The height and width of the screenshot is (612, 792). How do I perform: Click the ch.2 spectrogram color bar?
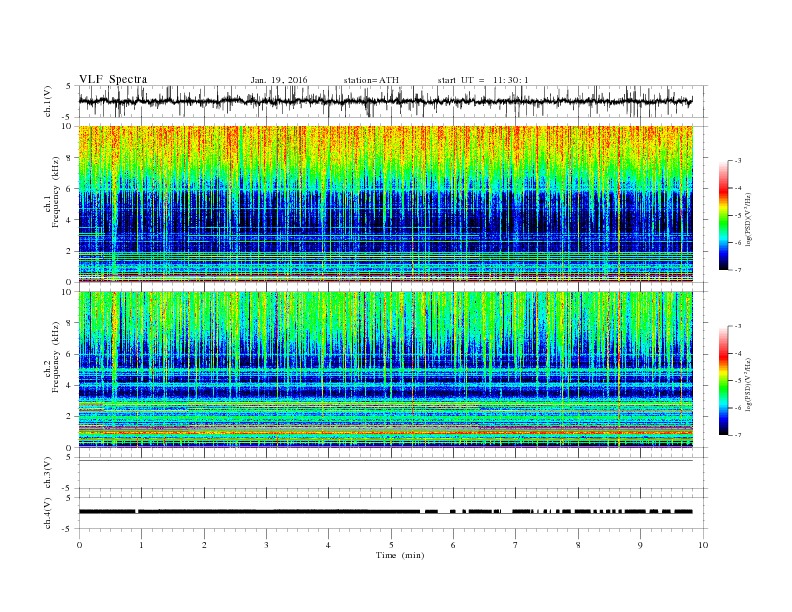(723, 381)
